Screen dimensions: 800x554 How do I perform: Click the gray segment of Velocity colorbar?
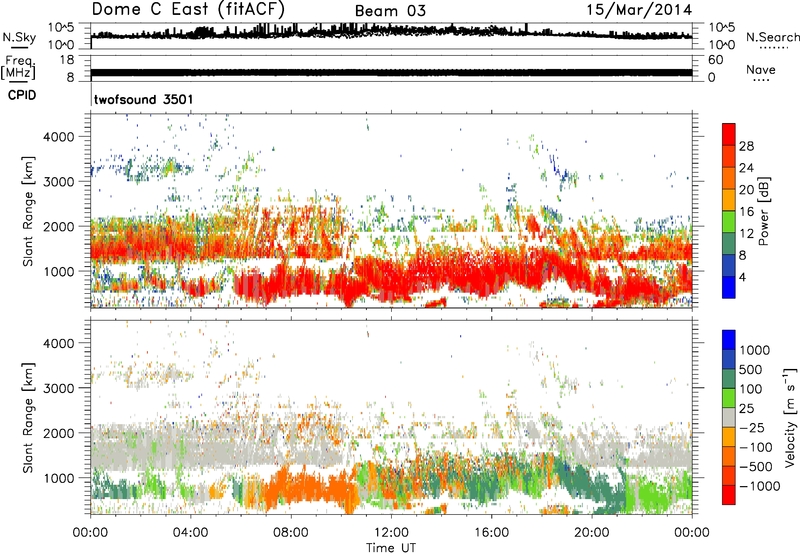(x=729, y=417)
